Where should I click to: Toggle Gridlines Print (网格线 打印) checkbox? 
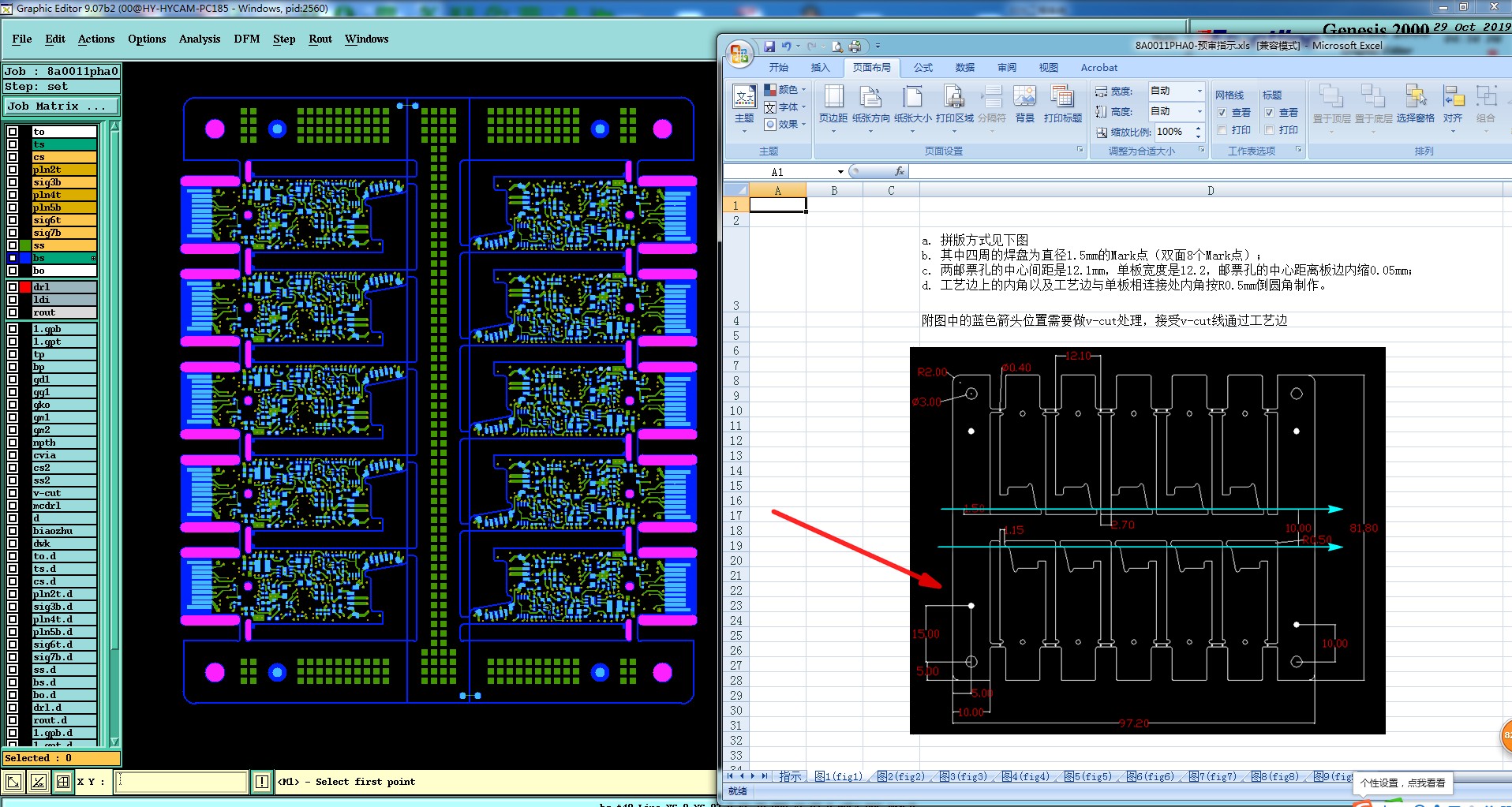pos(1222,130)
